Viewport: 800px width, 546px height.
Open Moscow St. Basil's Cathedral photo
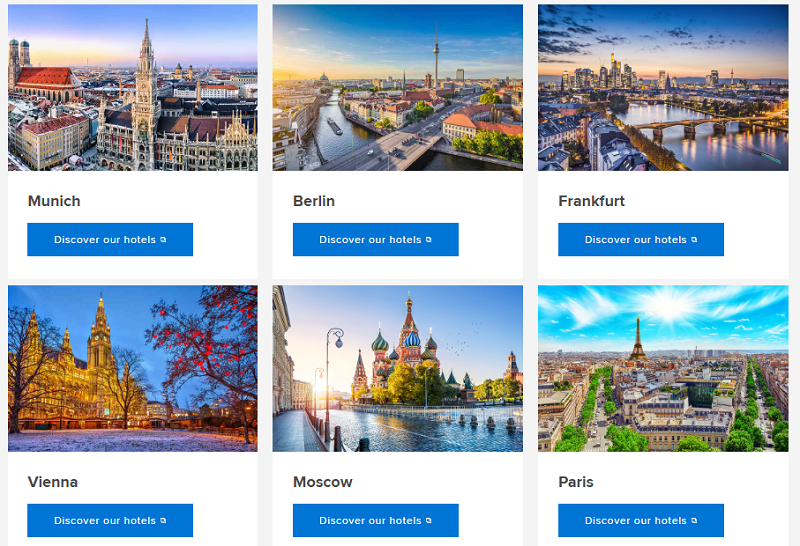[x=397, y=368]
